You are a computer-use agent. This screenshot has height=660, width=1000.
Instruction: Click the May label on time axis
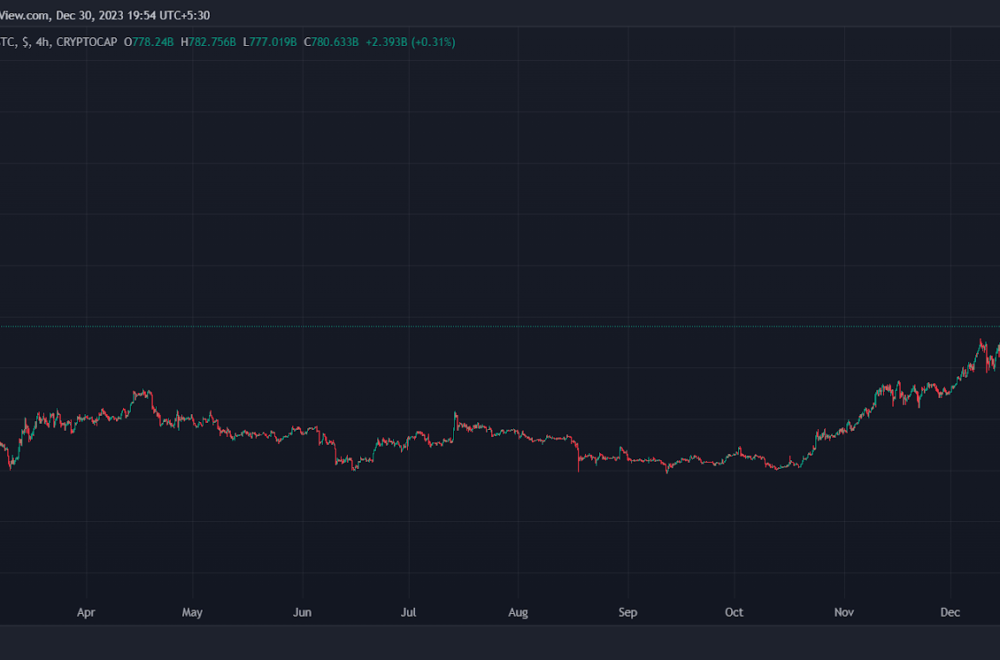[x=192, y=612]
